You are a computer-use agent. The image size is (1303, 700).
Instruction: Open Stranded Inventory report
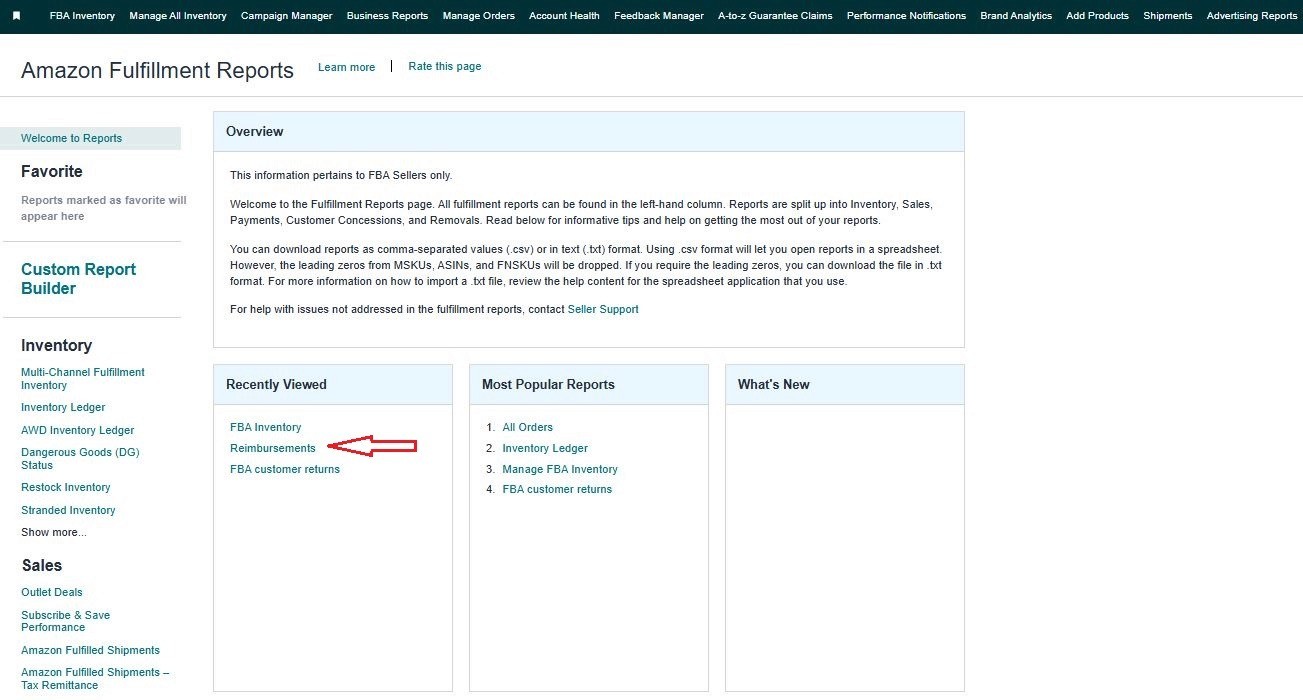click(x=68, y=510)
